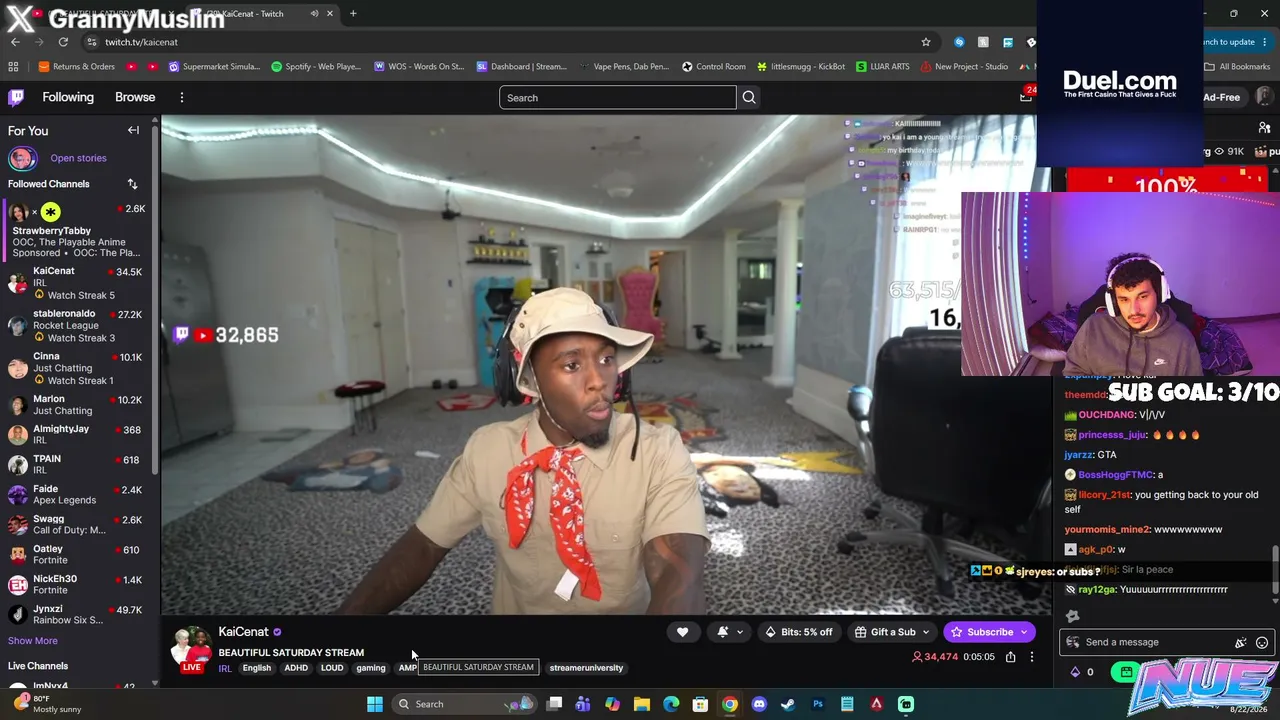The width and height of the screenshot is (1280, 720).
Task: Click the Open stories link
Action: pyautogui.click(x=78, y=158)
